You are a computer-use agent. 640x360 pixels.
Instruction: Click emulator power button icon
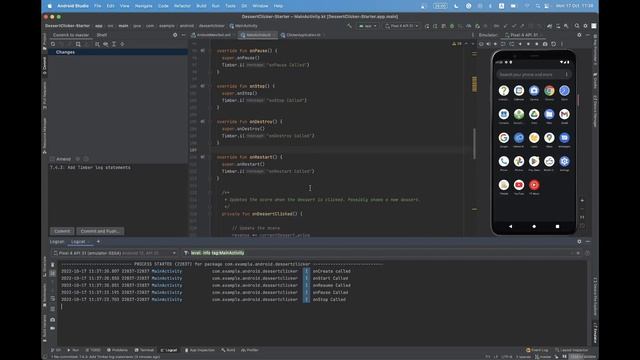pyautogui.click(x=481, y=44)
